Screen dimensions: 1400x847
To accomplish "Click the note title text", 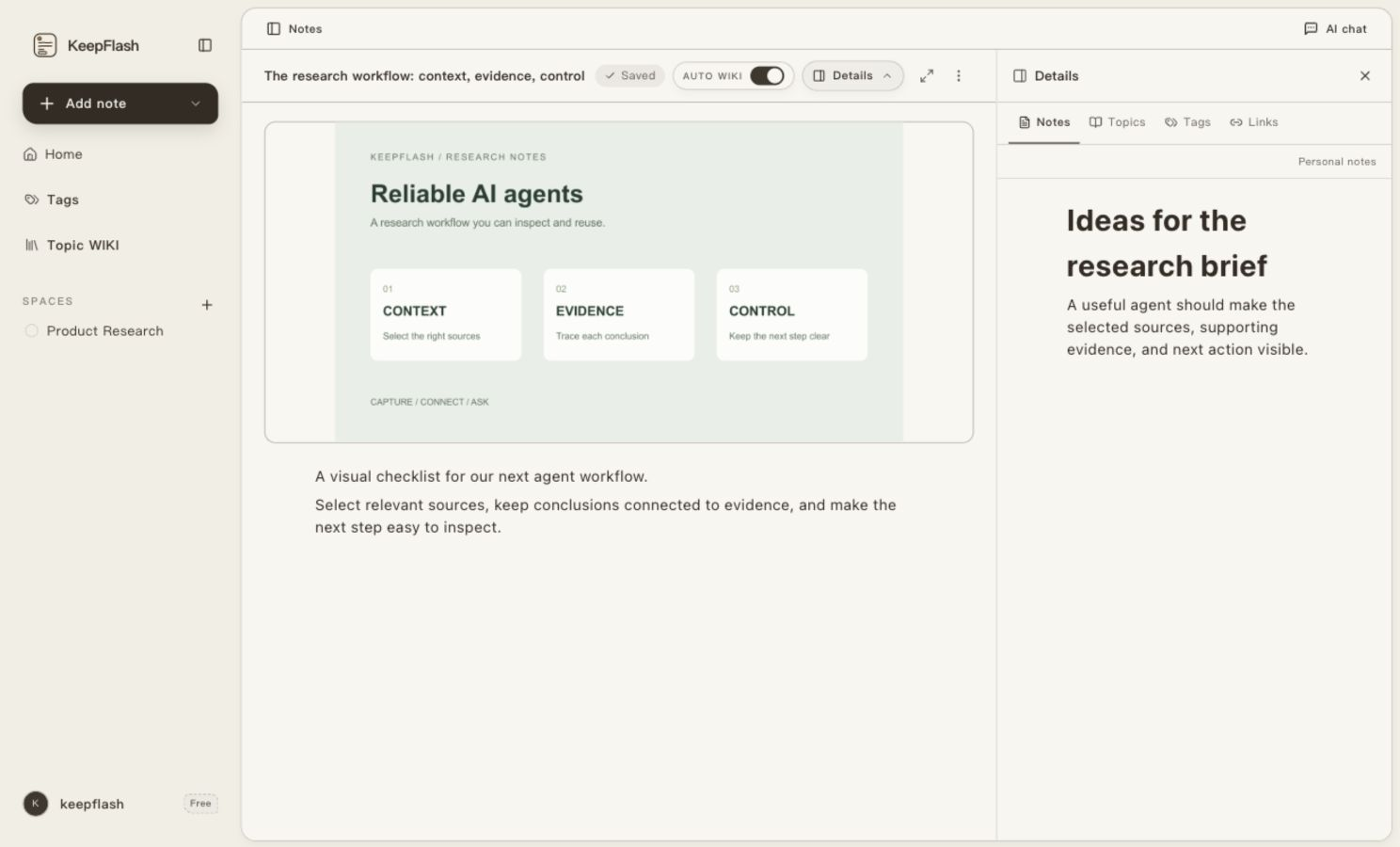I will tap(424, 76).
